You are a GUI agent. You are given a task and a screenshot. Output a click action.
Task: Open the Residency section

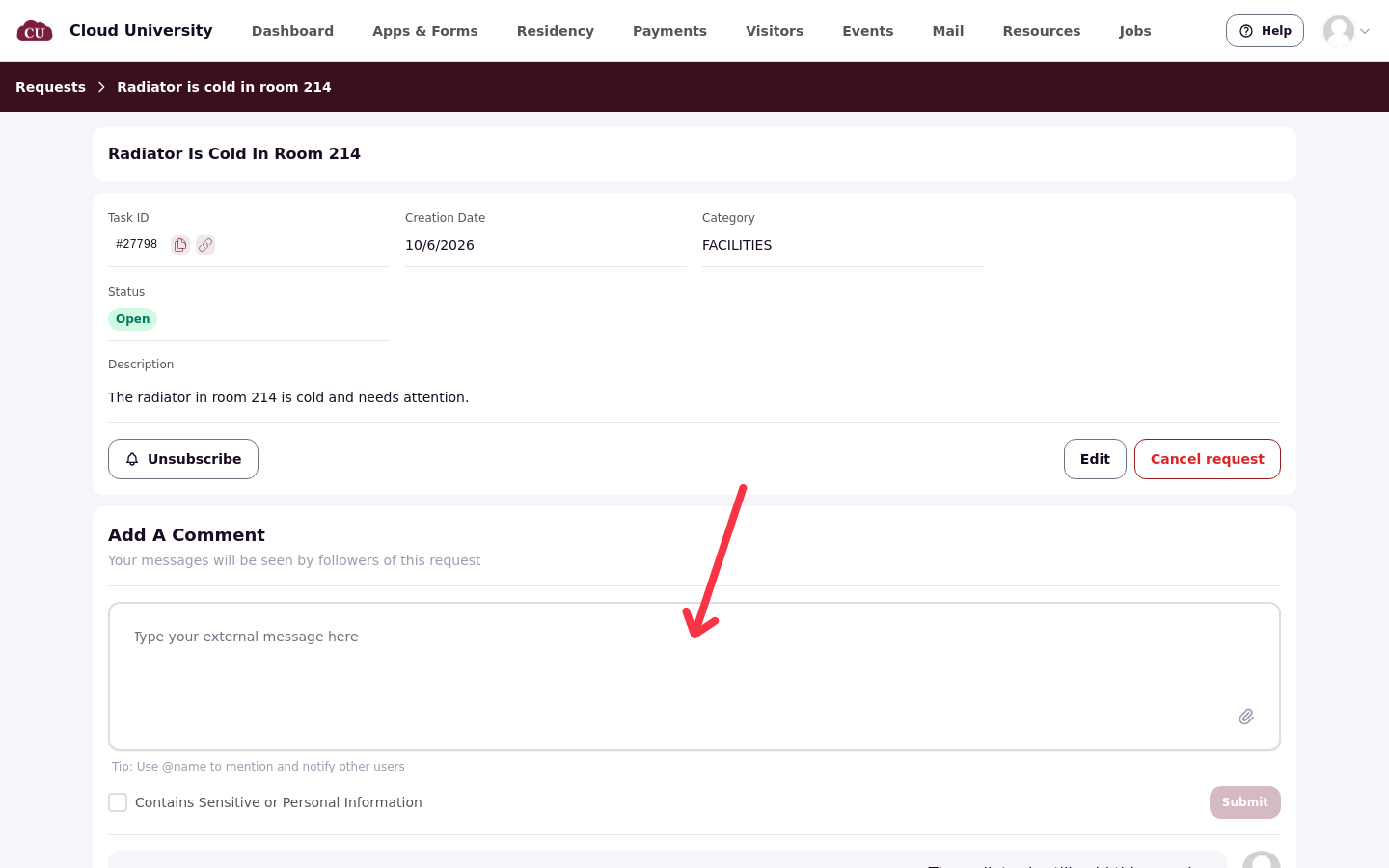tap(556, 31)
